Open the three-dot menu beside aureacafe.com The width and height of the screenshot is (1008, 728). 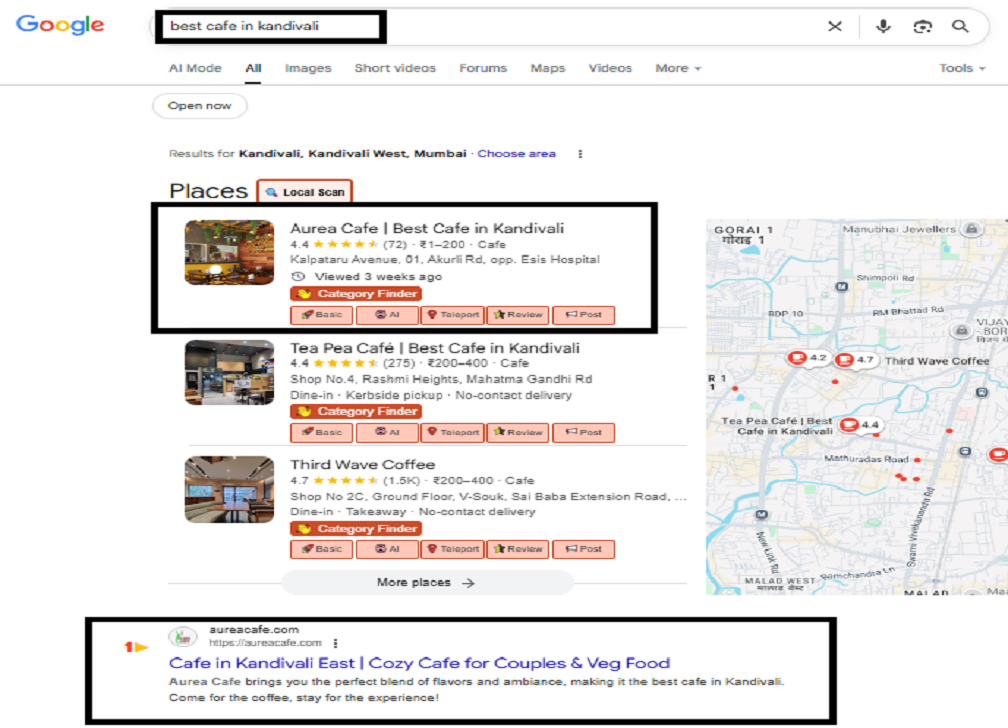click(x=337, y=644)
